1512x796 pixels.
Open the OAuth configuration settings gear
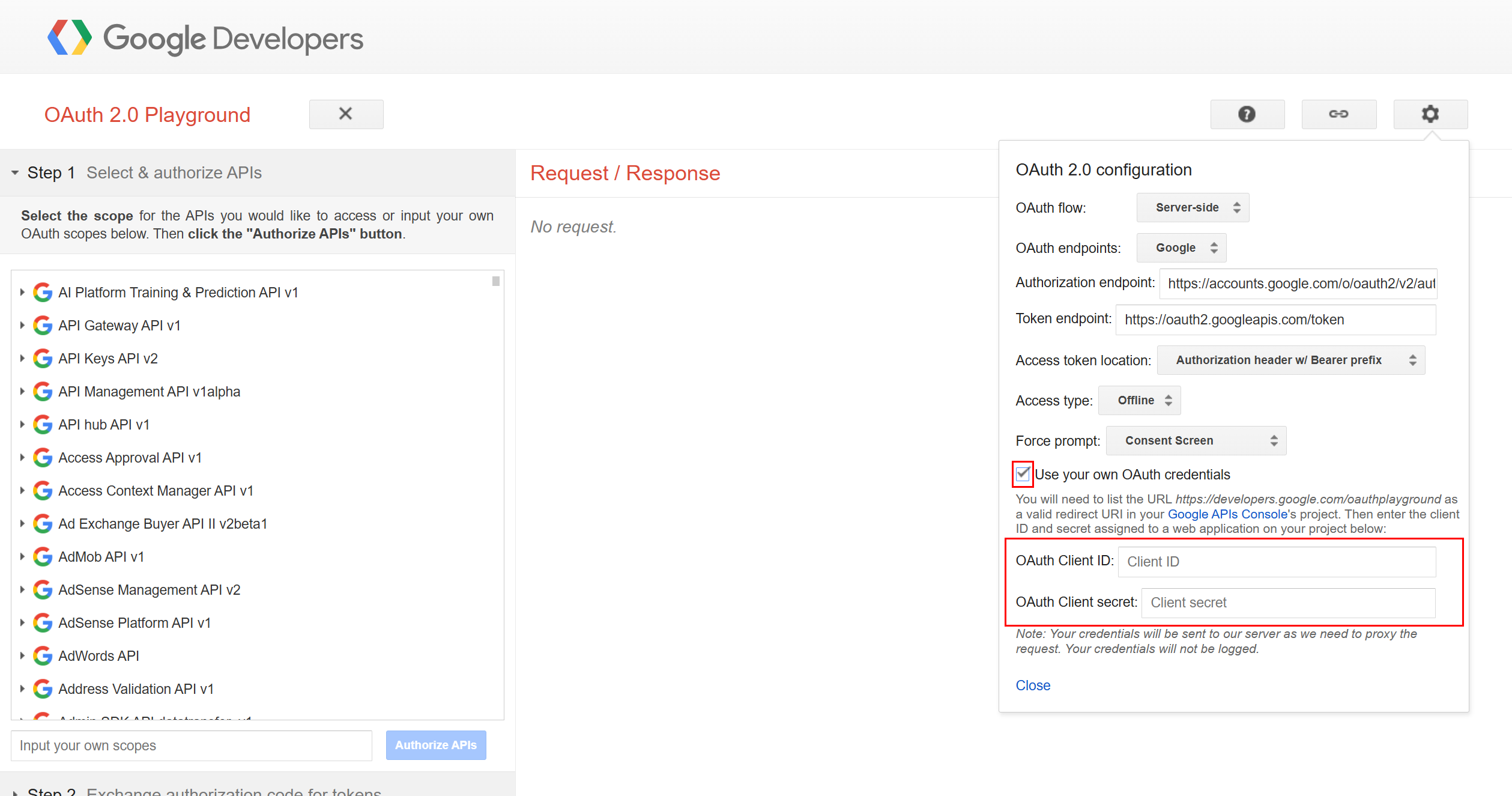click(1431, 114)
